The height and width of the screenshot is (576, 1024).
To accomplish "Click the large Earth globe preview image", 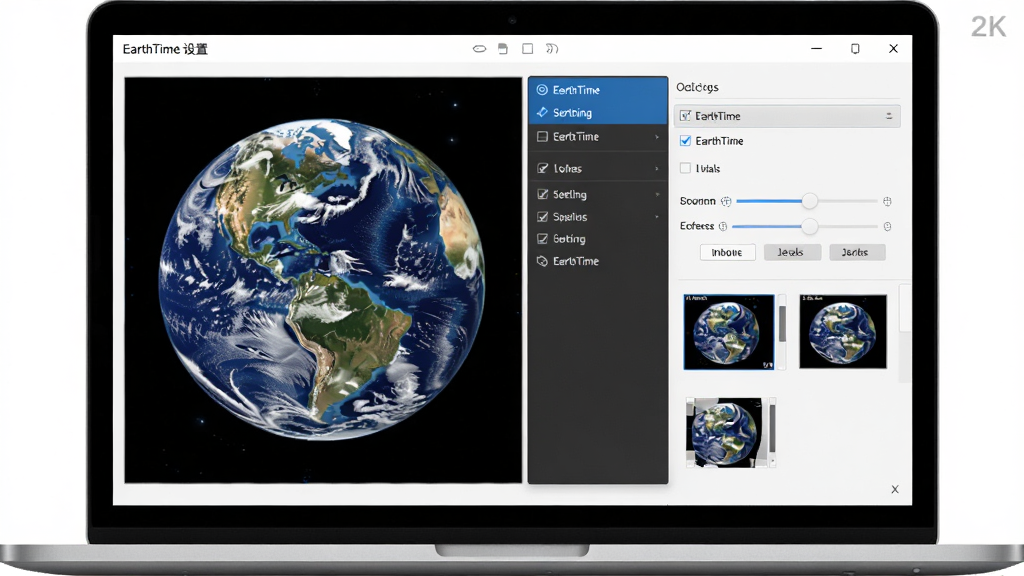I will pyautogui.click(x=323, y=280).
